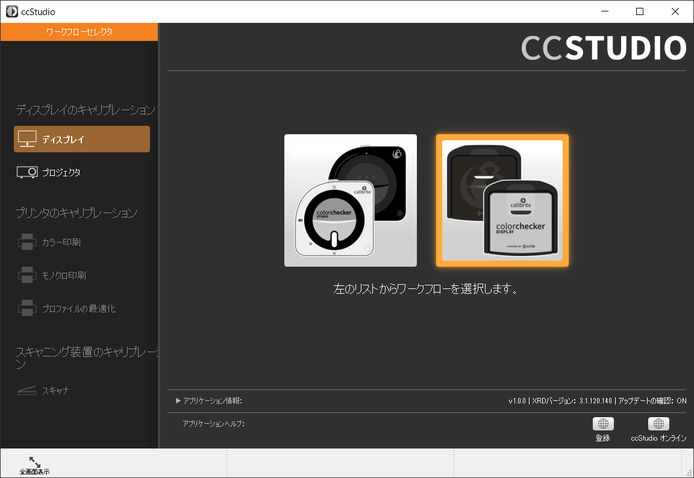Open ccStudio オンライン globe icon
694x478 pixels.
click(x=658, y=424)
